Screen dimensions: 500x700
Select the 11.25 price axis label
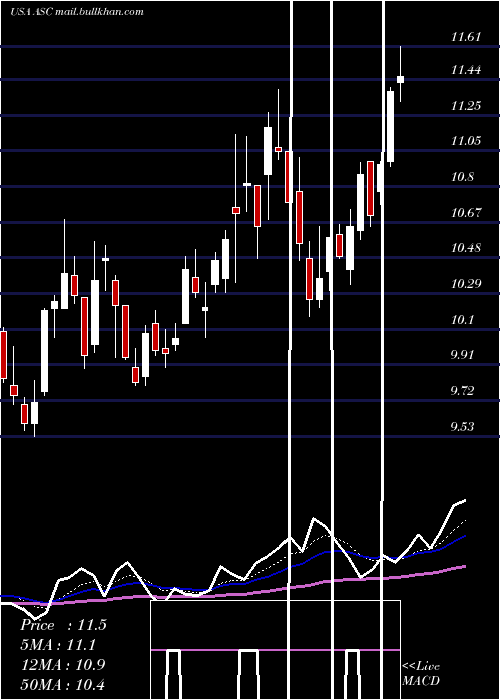click(x=466, y=105)
